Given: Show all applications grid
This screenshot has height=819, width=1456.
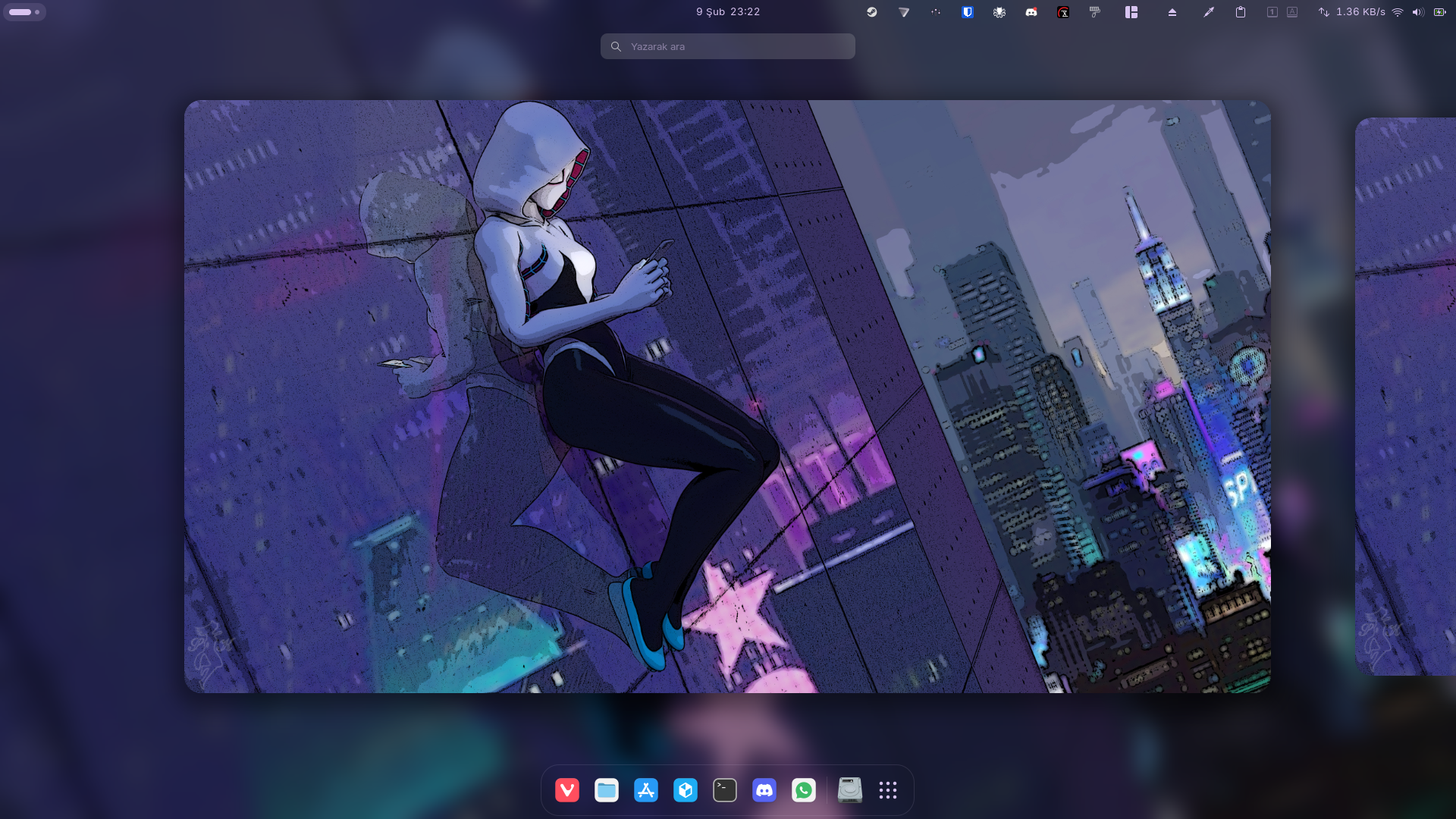Looking at the screenshot, I should click(888, 790).
